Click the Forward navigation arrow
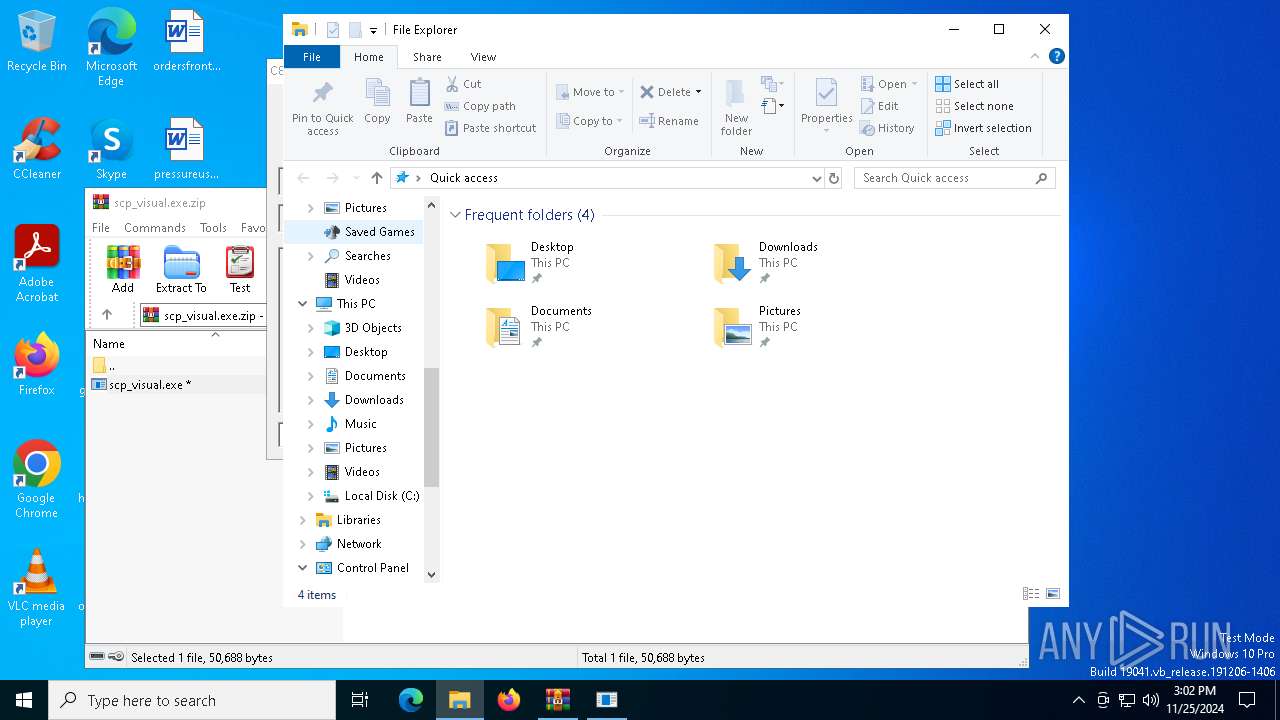 click(333, 178)
